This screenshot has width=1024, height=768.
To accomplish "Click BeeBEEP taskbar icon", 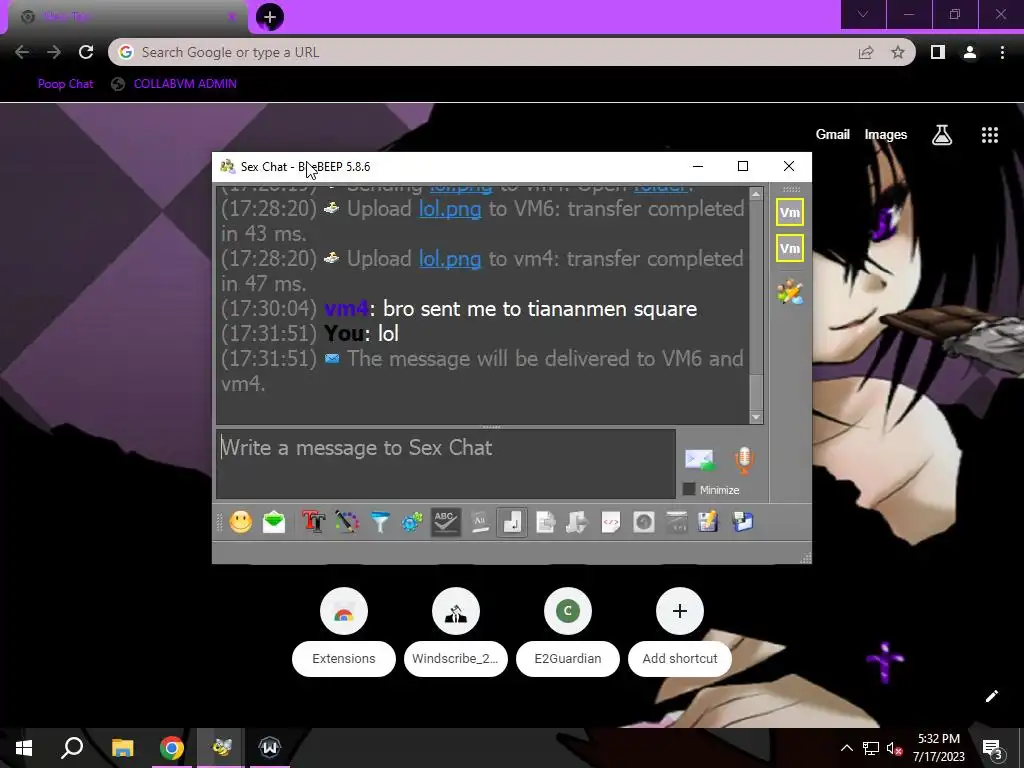I will (221, 748).
